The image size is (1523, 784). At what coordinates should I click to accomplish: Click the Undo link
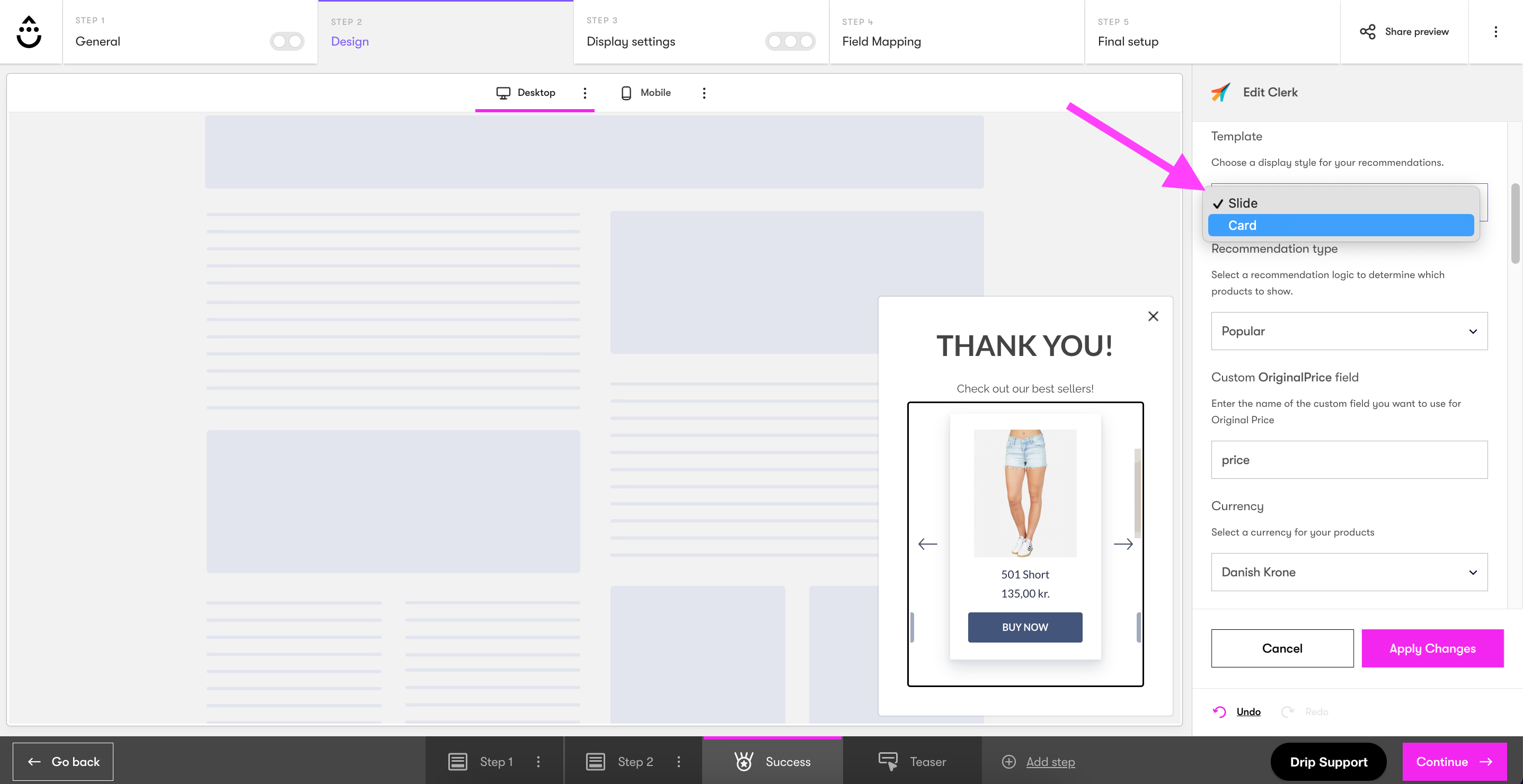pos(1248,712)
